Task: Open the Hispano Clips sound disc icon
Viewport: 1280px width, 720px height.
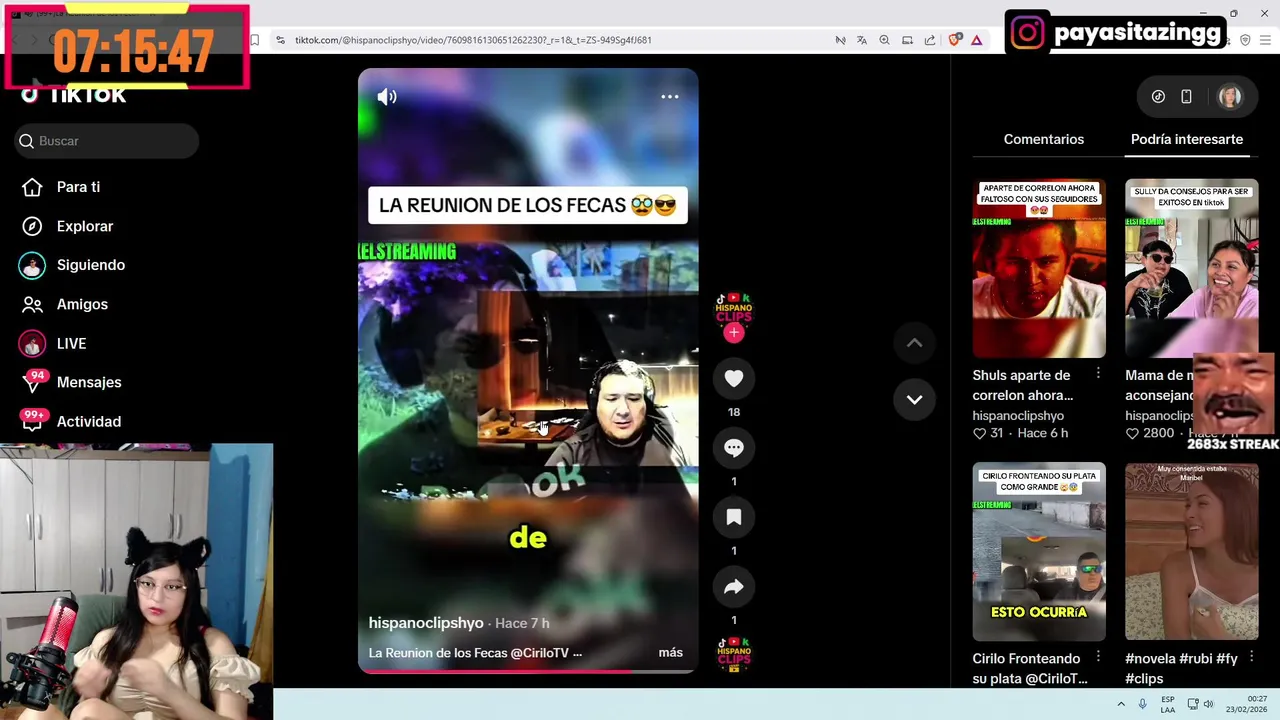Action: [734, 655]
